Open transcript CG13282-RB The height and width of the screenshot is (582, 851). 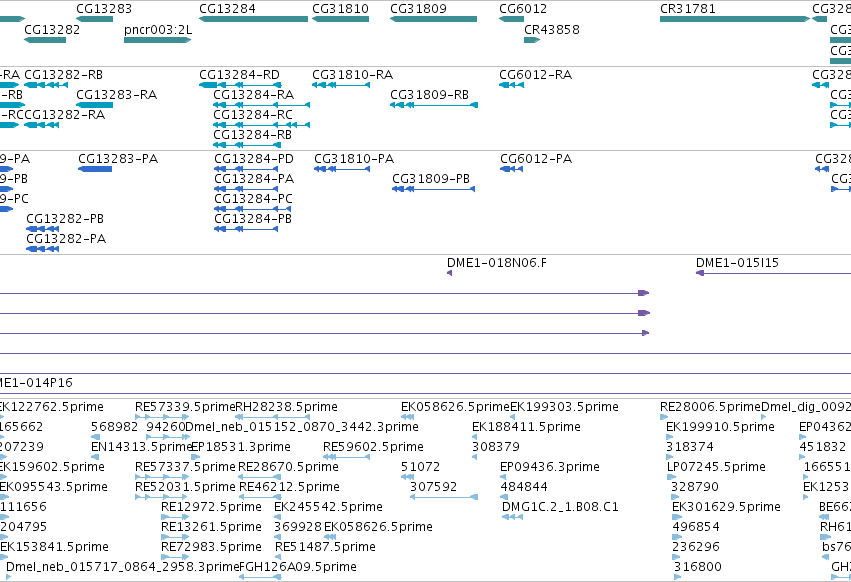[x=63, y=74]
